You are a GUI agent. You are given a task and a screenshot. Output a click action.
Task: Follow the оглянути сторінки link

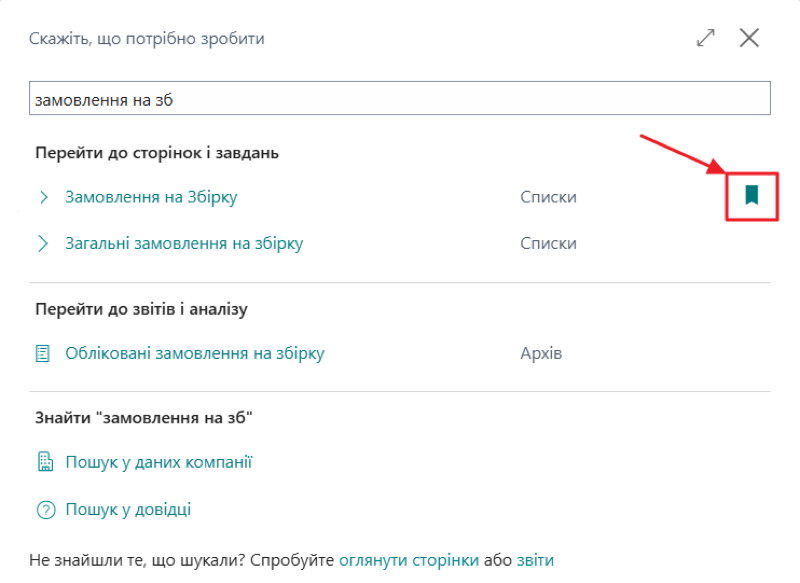click(x=409, y=560)
